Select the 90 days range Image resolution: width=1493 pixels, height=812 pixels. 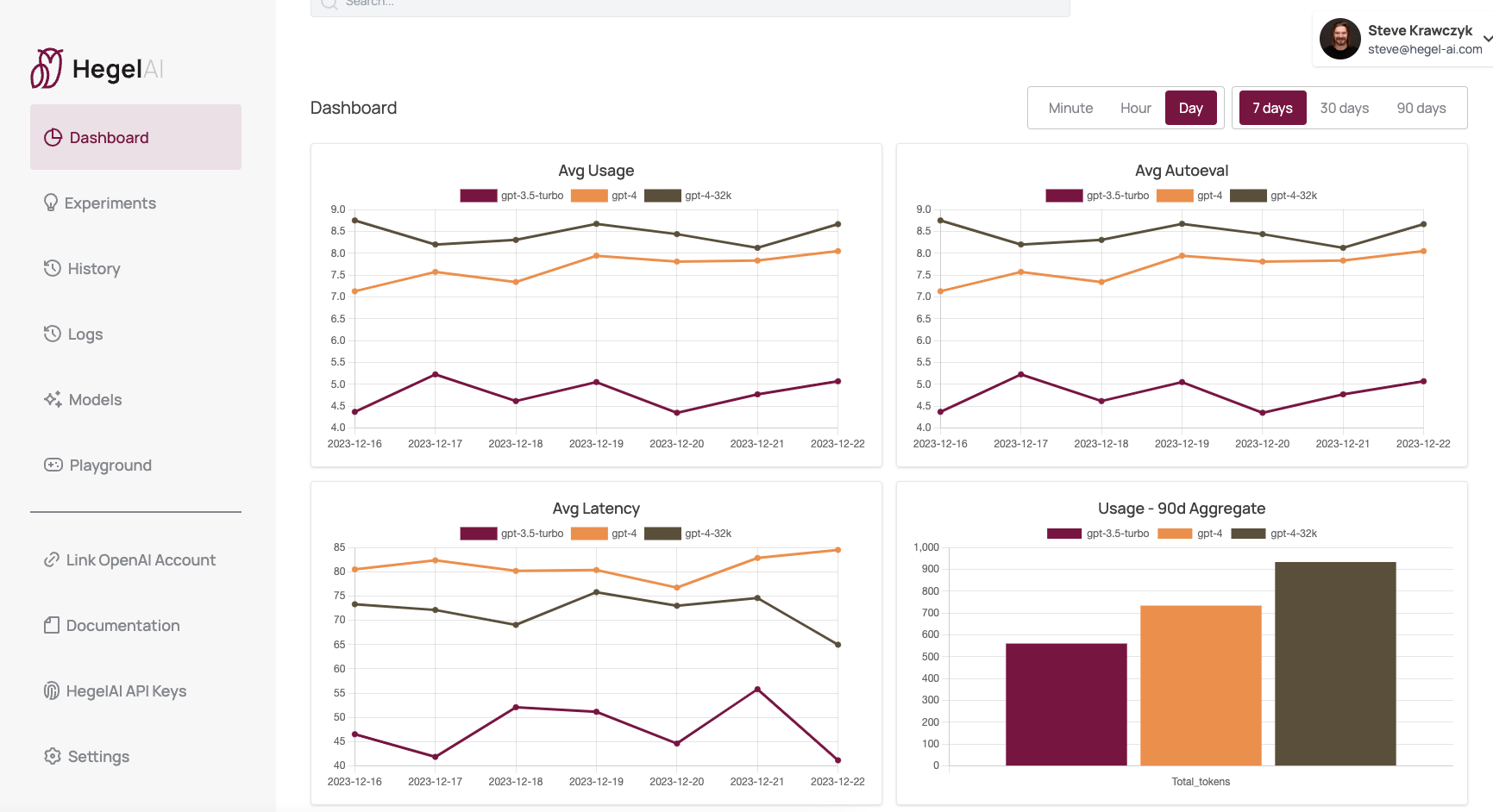click(1421, 108)
